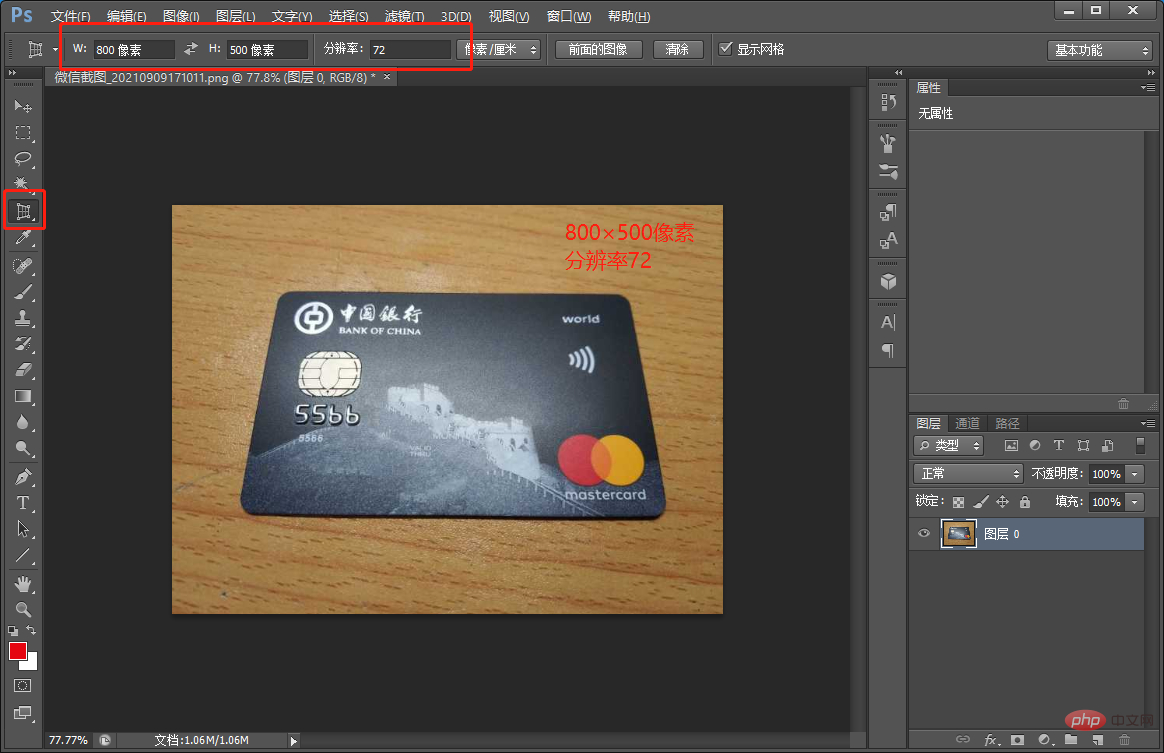Screen dimensions: 1164x753
Task: Open the 不透明度 slider arrow
Action: tap(1134, 474)
